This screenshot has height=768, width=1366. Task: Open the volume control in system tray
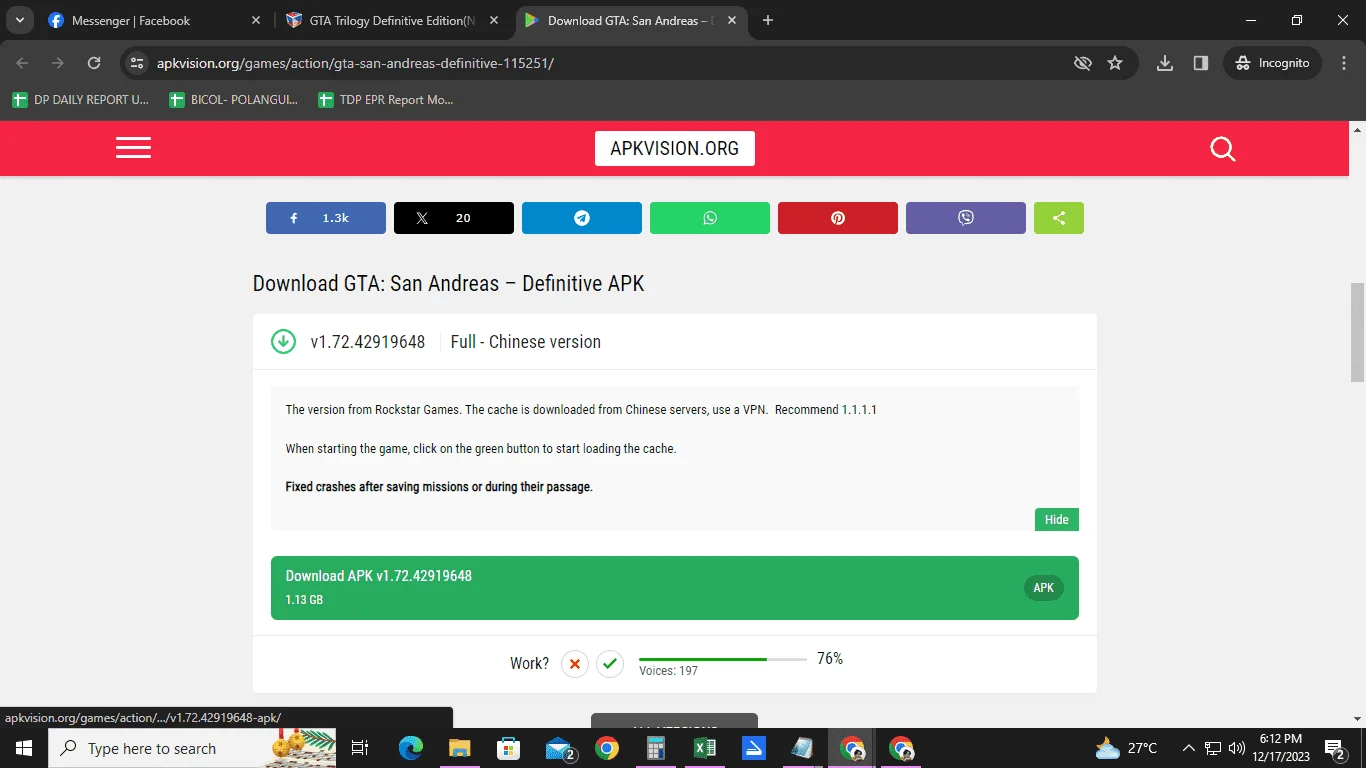point(1236,748)
